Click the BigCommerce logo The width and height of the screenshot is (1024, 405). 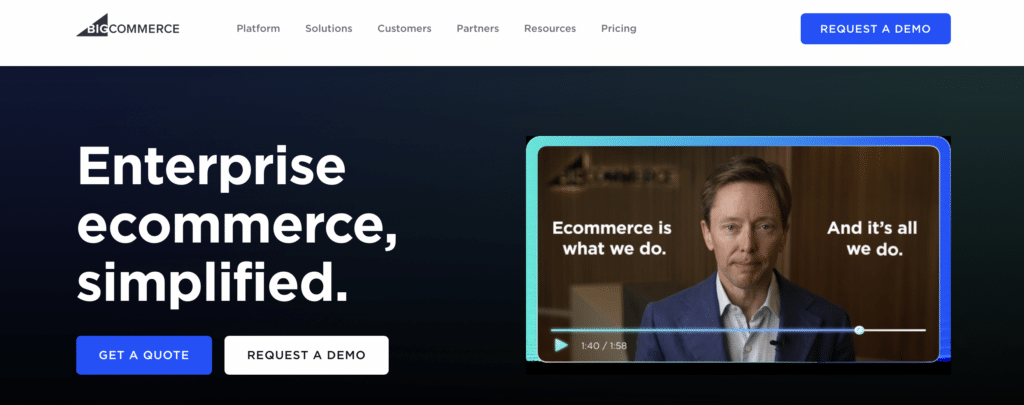tap(128, 26)
